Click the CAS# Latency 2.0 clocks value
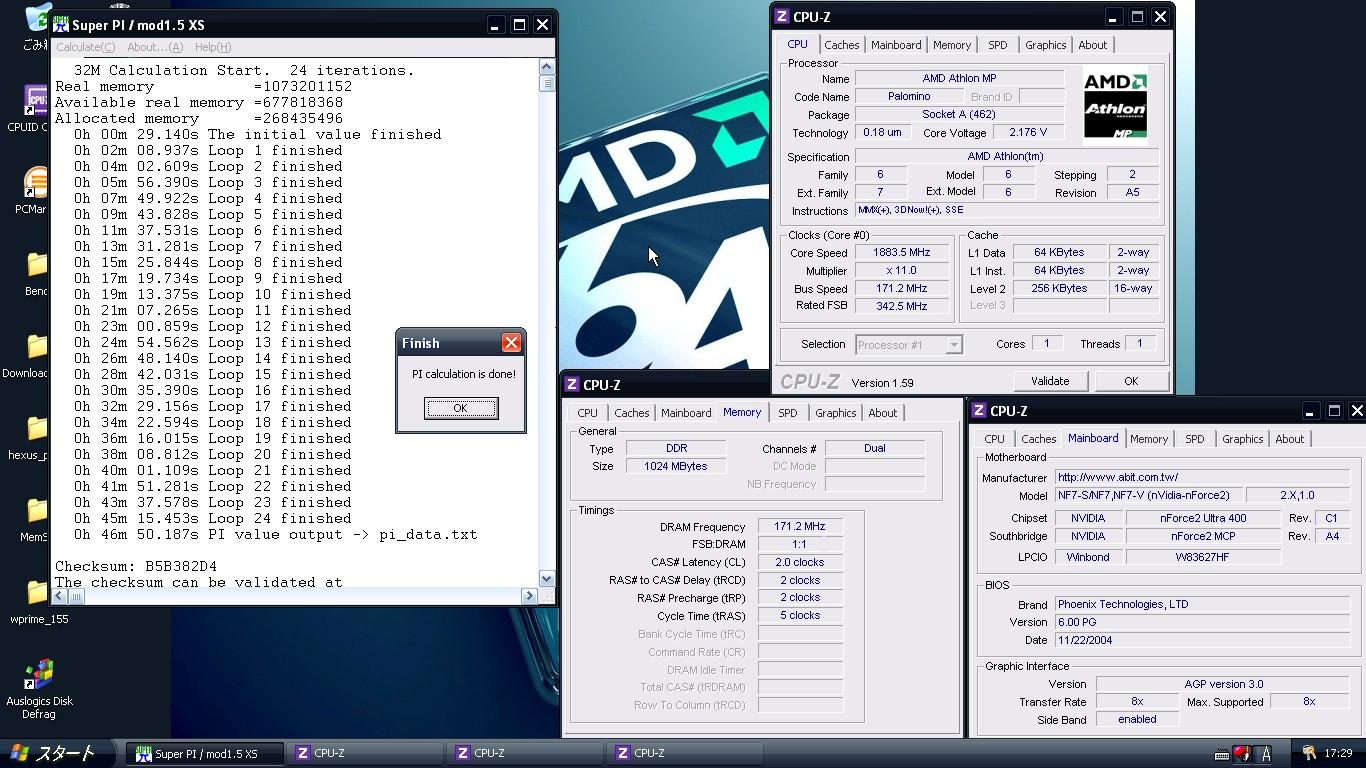The width and height of the screenshot is (1366, 768). (x=799, y=562)
